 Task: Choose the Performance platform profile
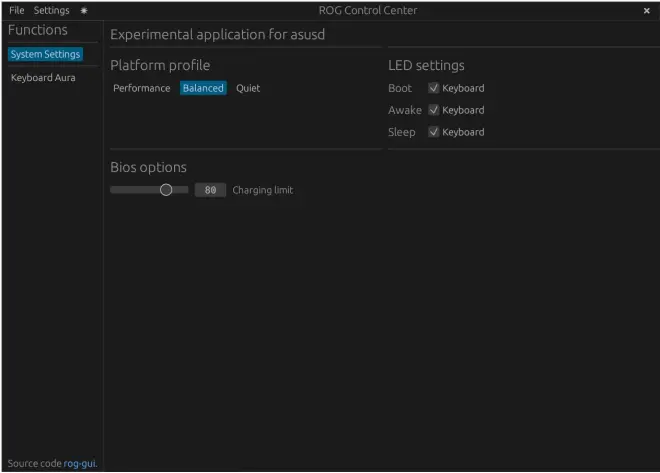point(141,88)
